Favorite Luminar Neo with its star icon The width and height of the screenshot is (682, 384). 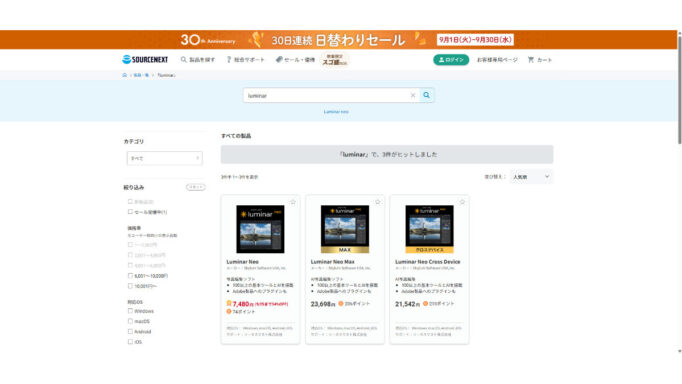pos(293,202)
